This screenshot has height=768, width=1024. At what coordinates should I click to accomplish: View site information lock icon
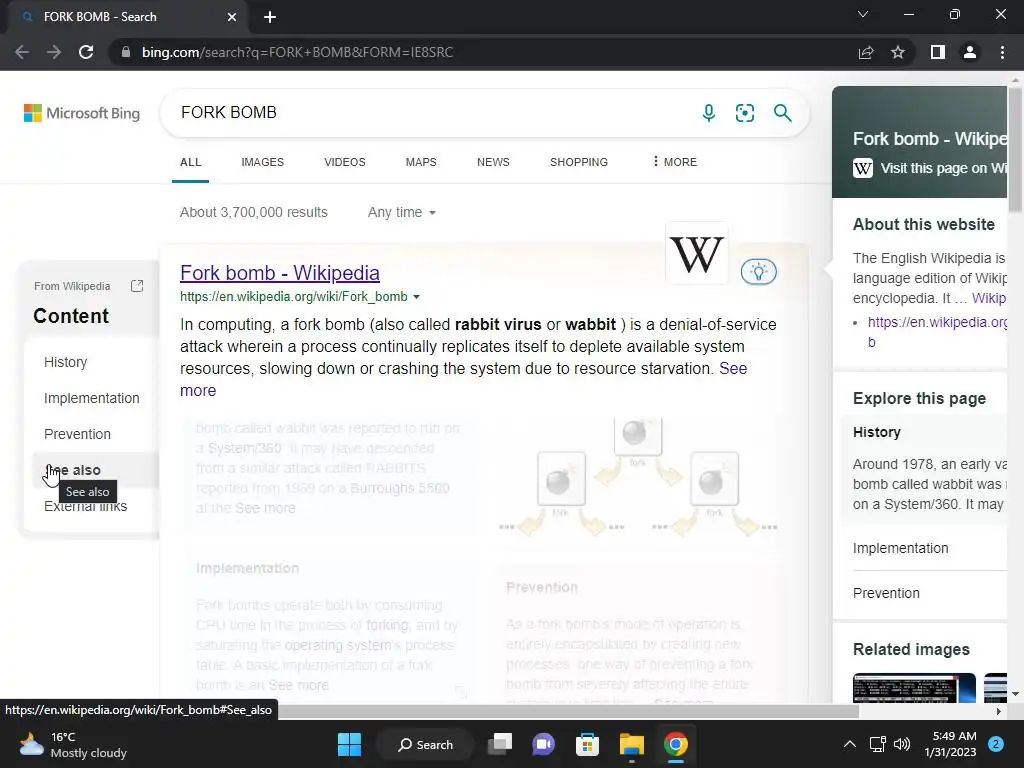pos(126,52)
